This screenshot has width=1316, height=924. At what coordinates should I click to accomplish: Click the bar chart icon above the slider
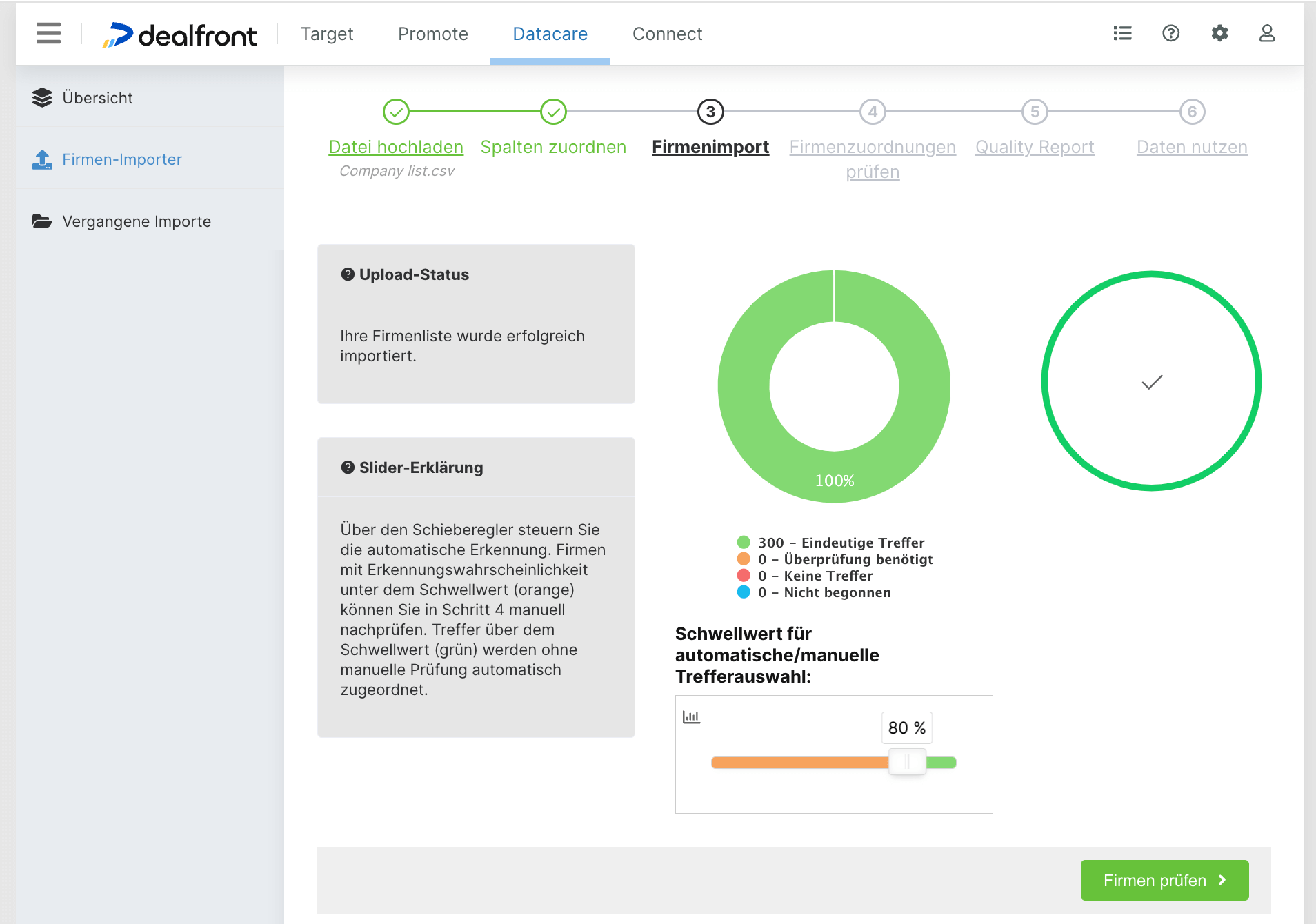pyautogui.click(x=692, y=716)
